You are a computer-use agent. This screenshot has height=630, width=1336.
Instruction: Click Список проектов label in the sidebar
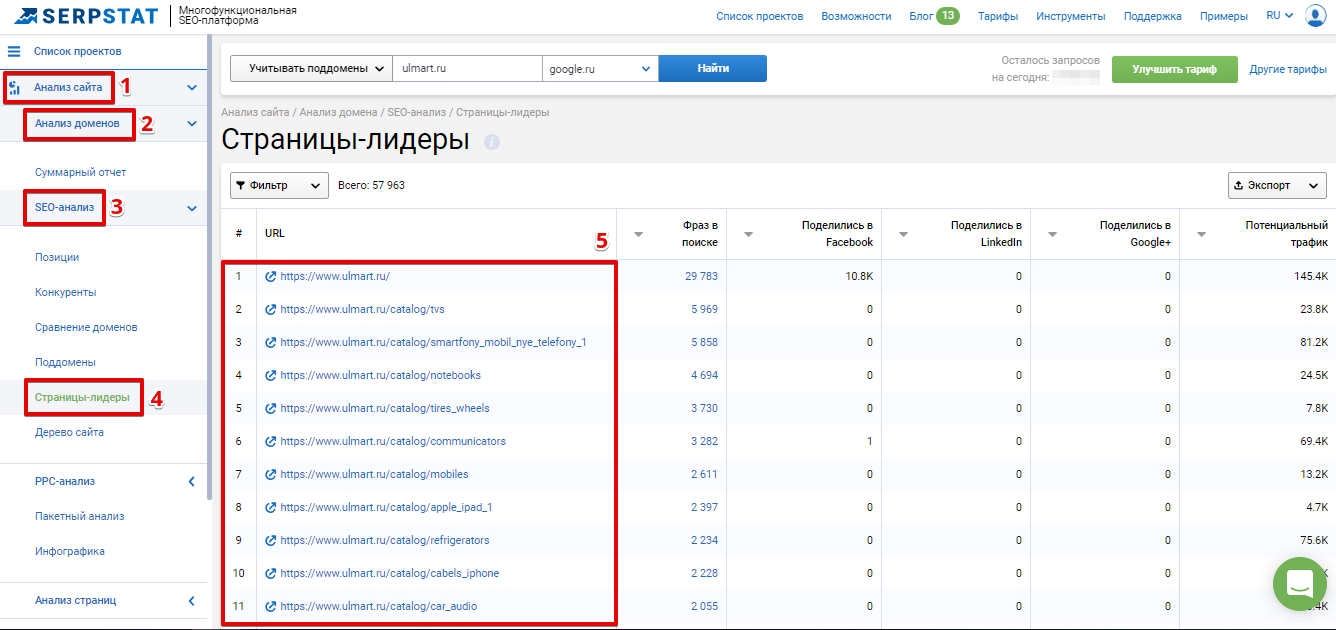(x=78, y=51)
